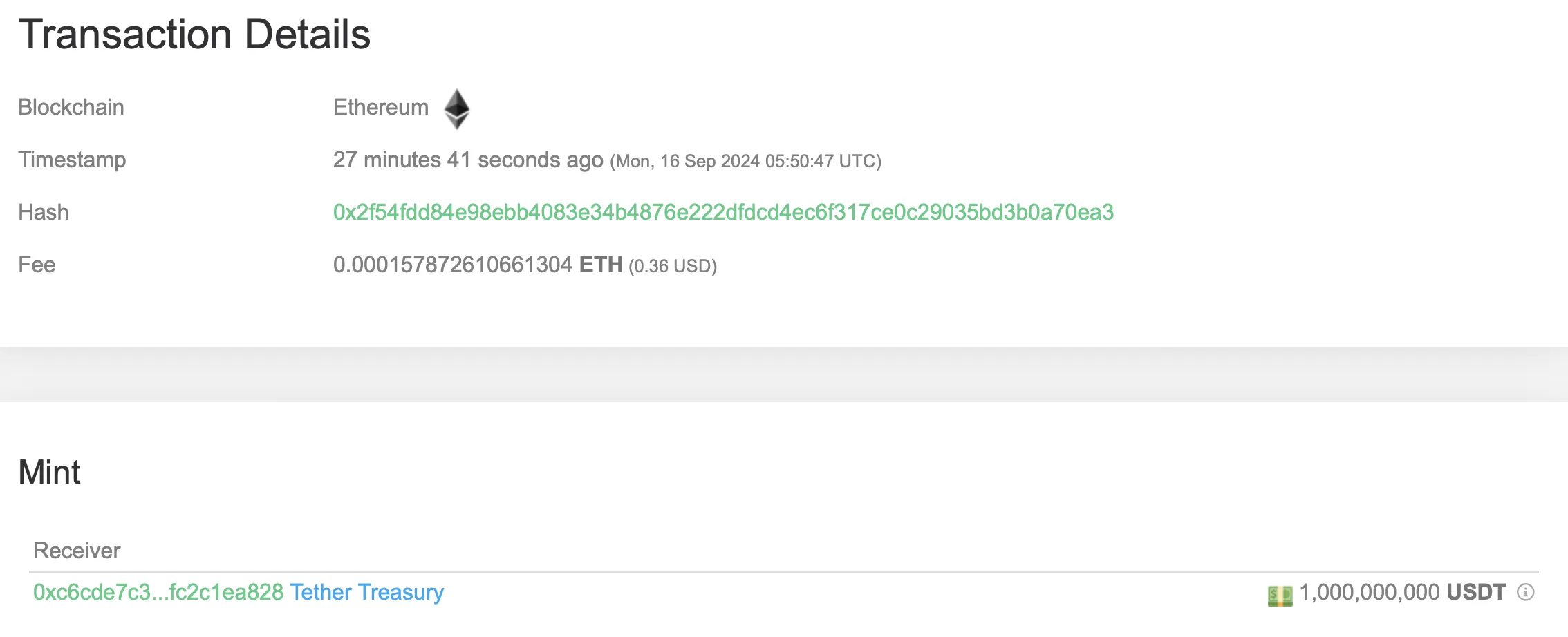Click the Ethereum diamond logo icon

click(456, 108)
